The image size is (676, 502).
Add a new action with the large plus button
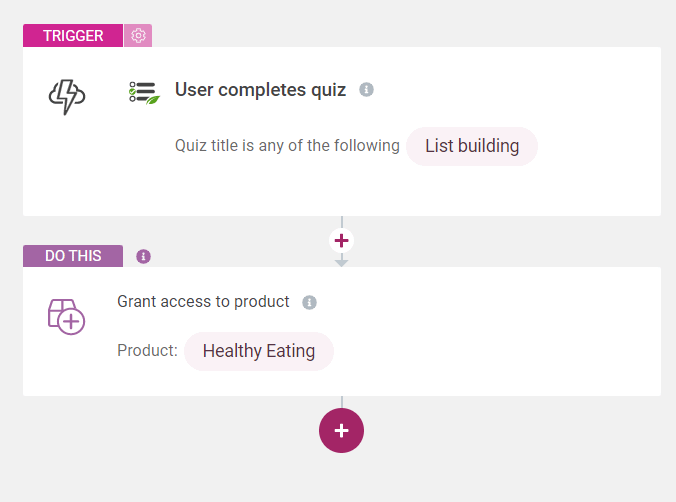pos(341,430)
